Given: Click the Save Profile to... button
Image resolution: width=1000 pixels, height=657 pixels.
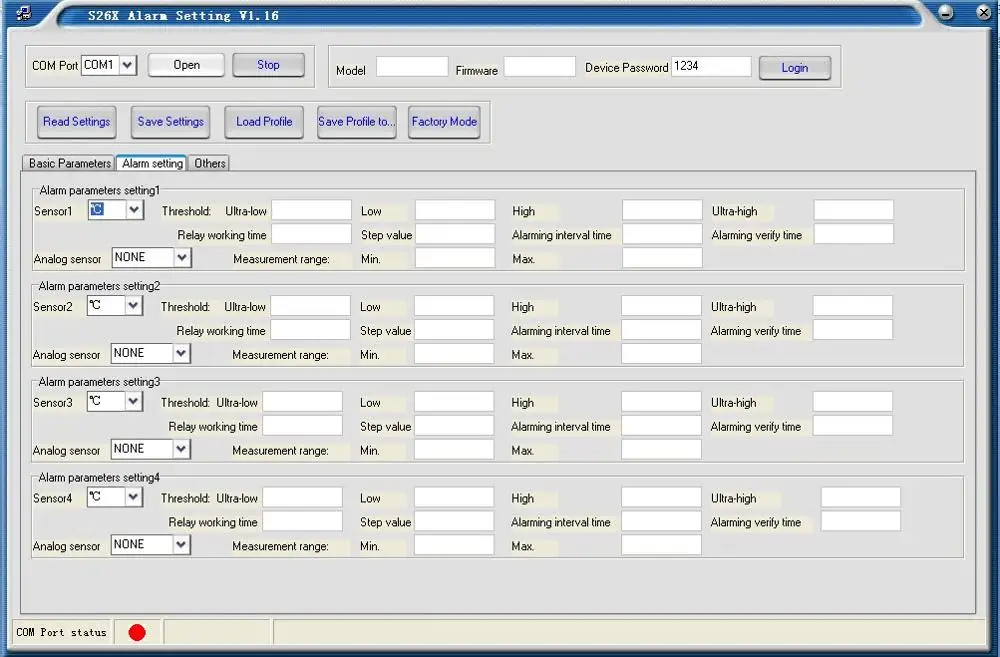Looking at the screenshot, I should pos(357,122).
